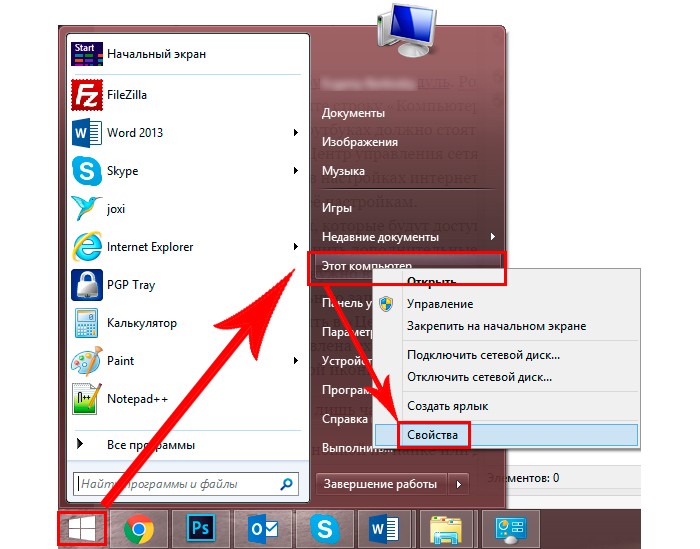
Task: Open Музыка in the Start menu
Action: 343,171
